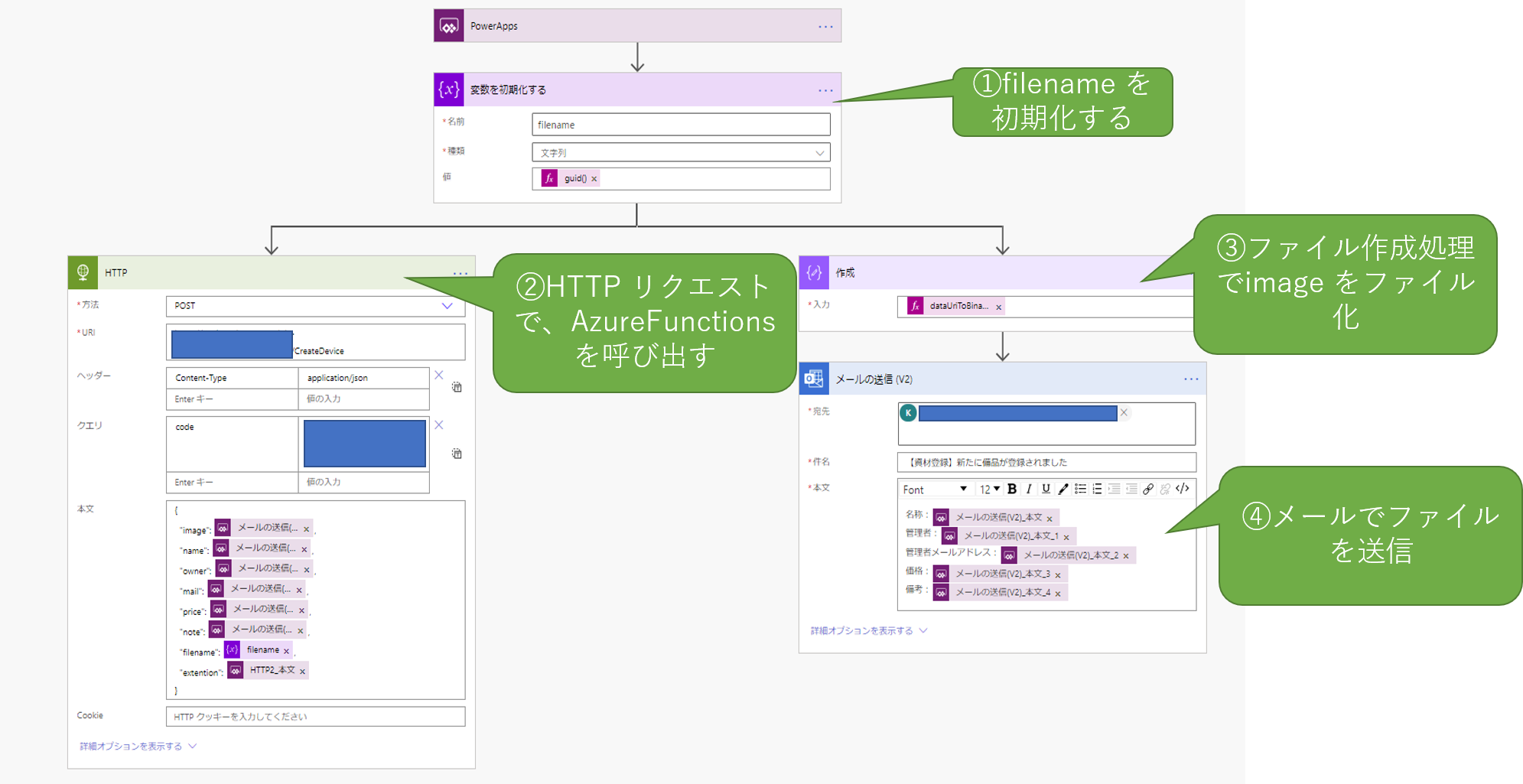The height and width of the screenshot is (784, 1523).
Task: Delete the code query row
Action: click(x=439, y=425)
